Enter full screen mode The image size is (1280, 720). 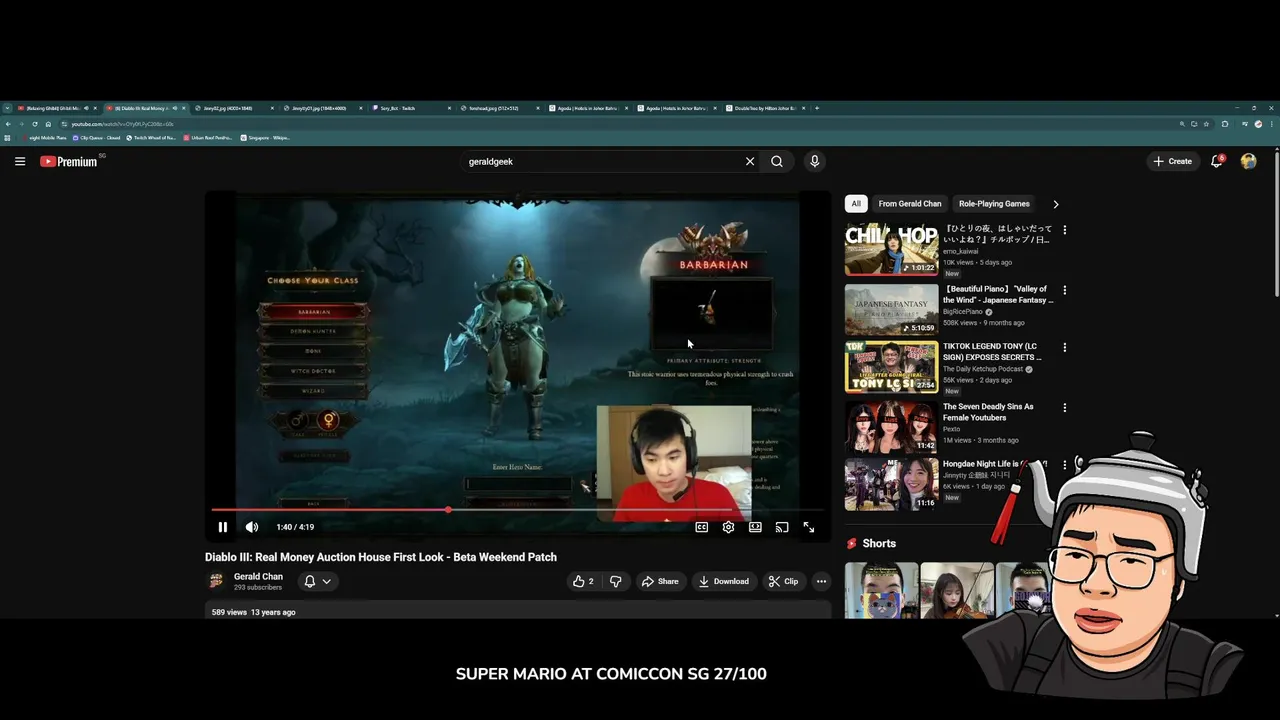coord(809,527)
